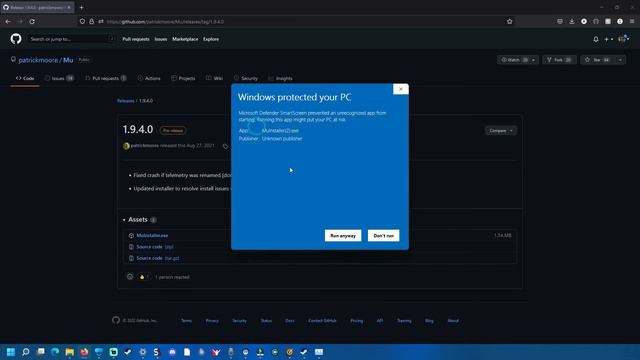Open the GitHub footer About link
The height and width of the screenshot is (360, 640).
click(x=453, y=321)
